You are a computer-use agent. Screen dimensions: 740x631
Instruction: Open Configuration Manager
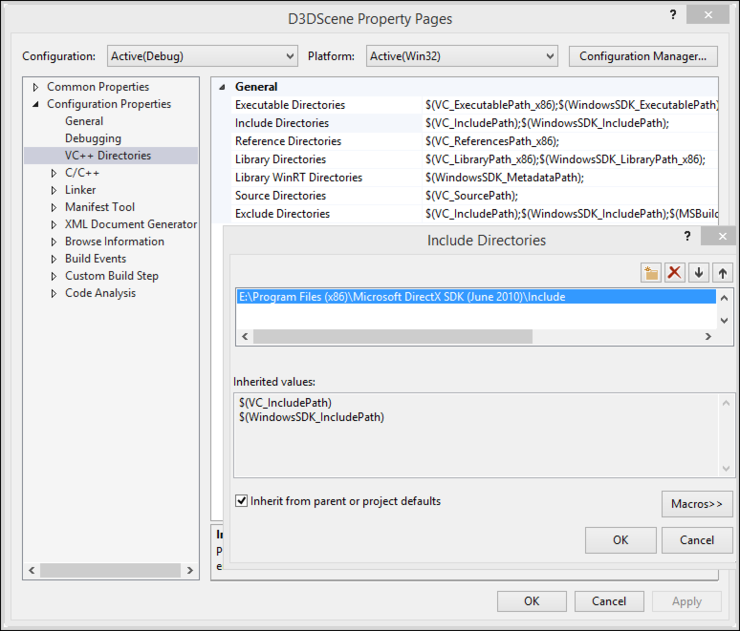pos(648,56)
